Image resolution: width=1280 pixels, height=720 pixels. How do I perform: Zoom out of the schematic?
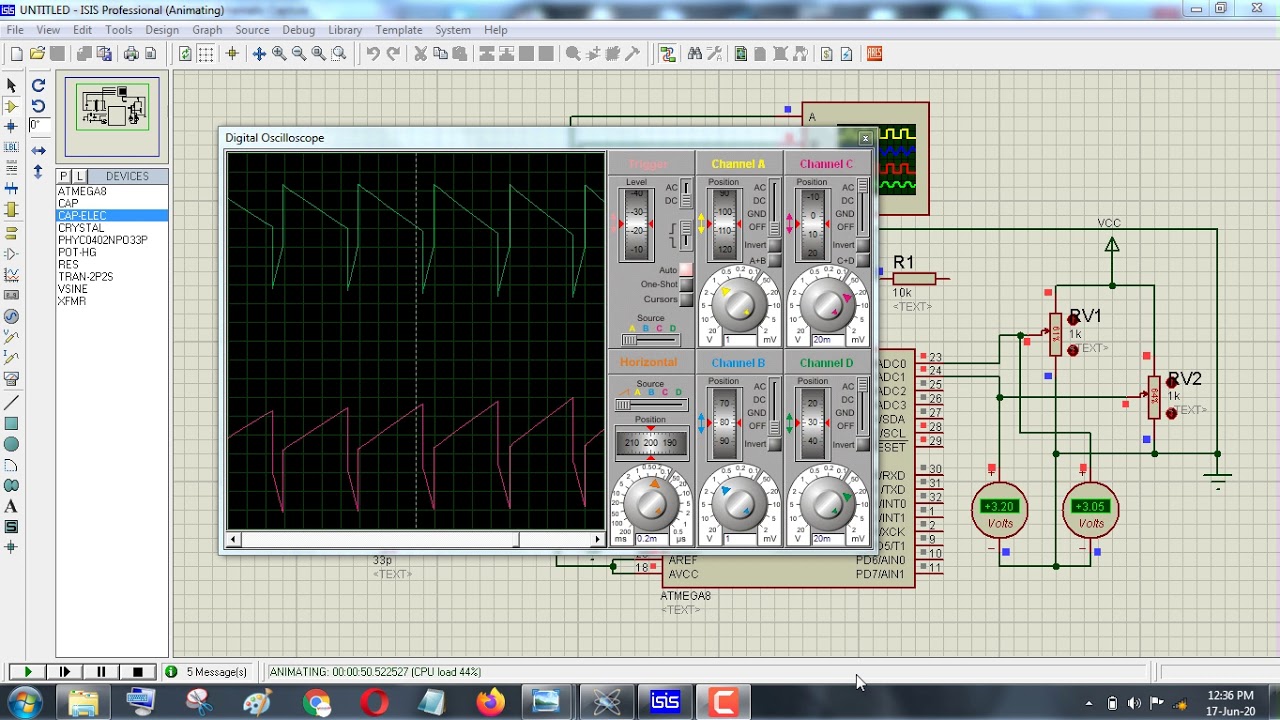coord(299,54)
